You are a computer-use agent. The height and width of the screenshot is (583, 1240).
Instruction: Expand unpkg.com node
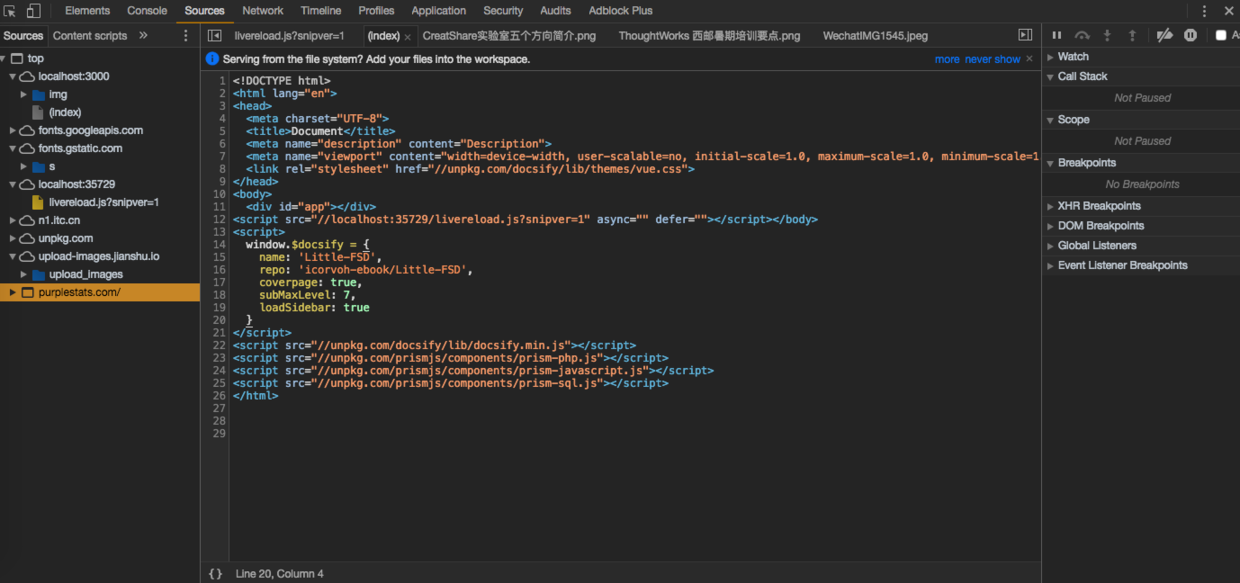point(13,238)
